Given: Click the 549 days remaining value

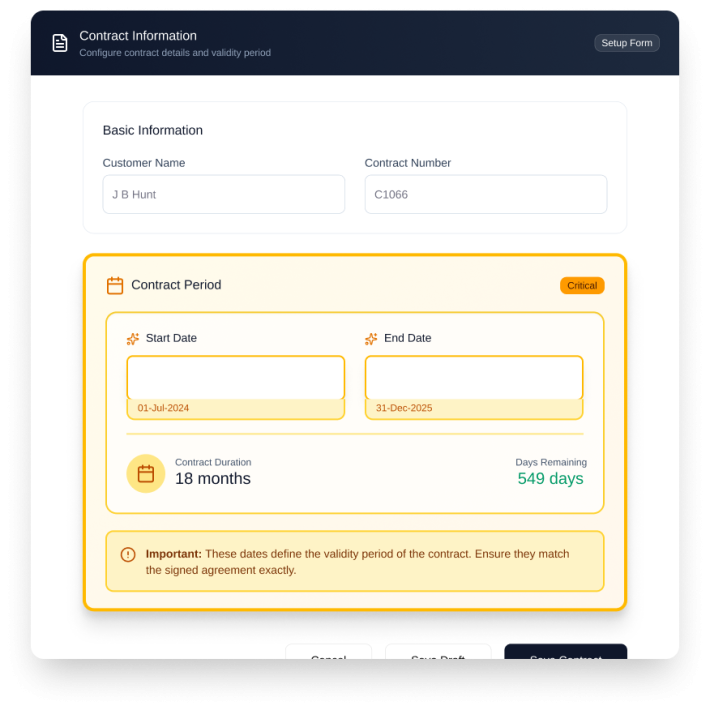Looking at the screenshot, I should click(x=550, y=479).
